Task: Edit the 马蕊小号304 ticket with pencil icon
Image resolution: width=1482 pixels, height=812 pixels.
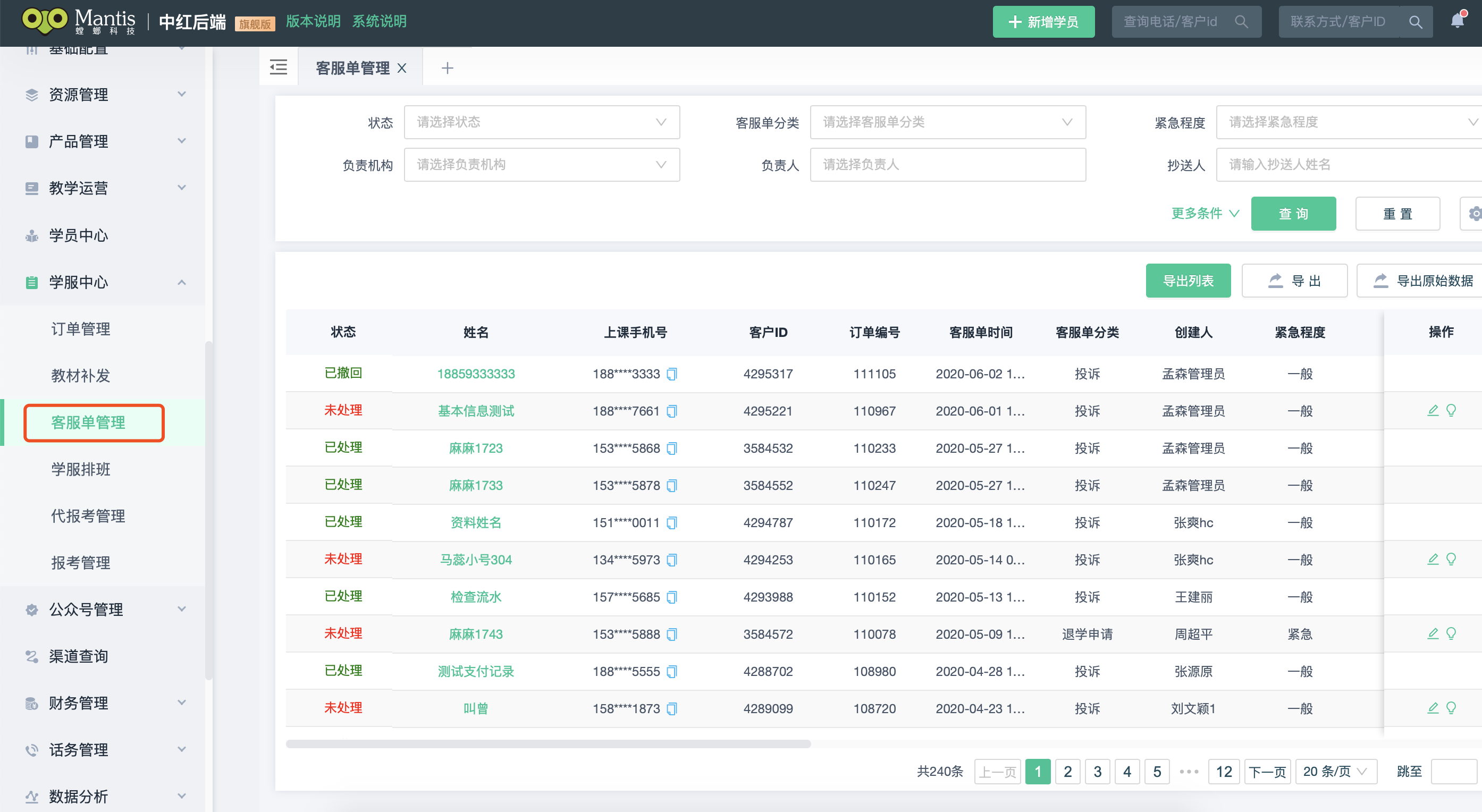Action: tap(1433, 559)
